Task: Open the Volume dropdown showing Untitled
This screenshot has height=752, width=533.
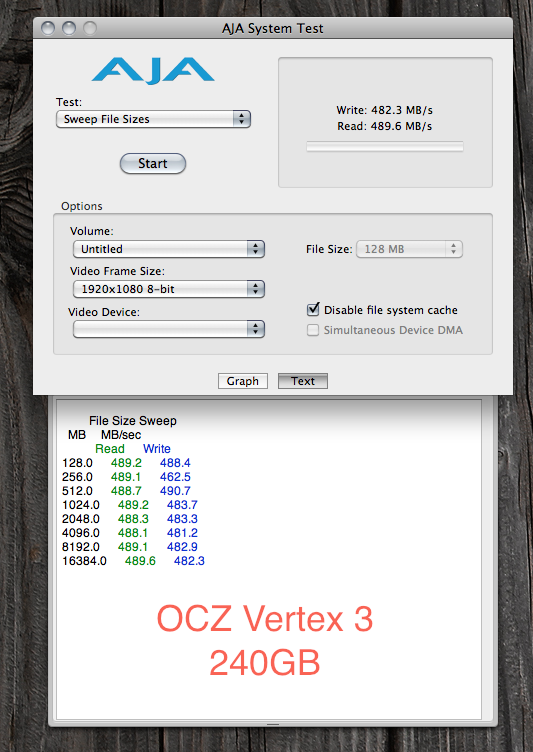Action: [168, 249]
